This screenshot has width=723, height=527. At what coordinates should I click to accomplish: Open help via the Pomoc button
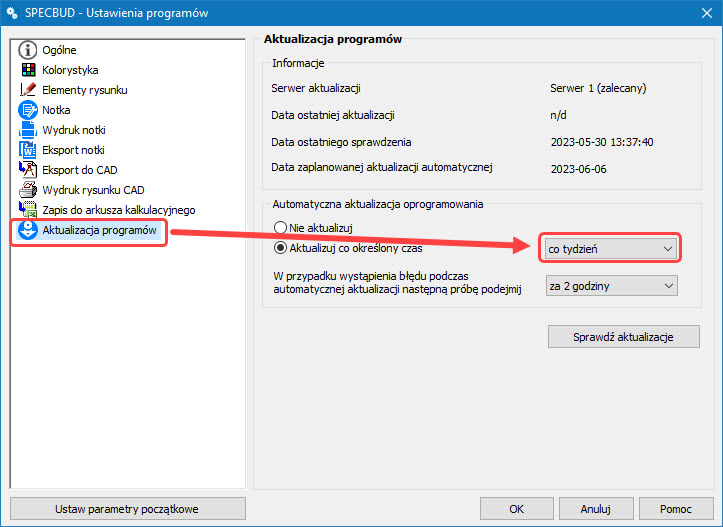(676, 509)
